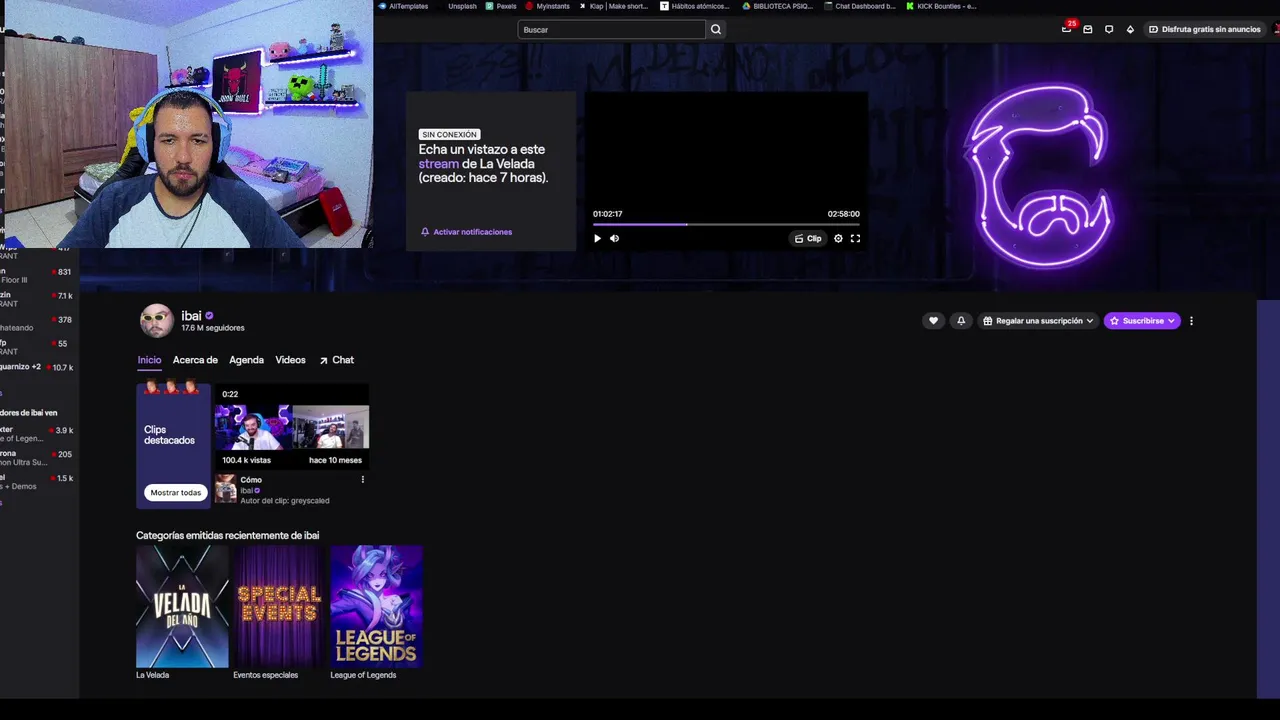1280x720 pixels.
Task: Open the KICK Bounties bookmark
Action: (x=941, y=6)
